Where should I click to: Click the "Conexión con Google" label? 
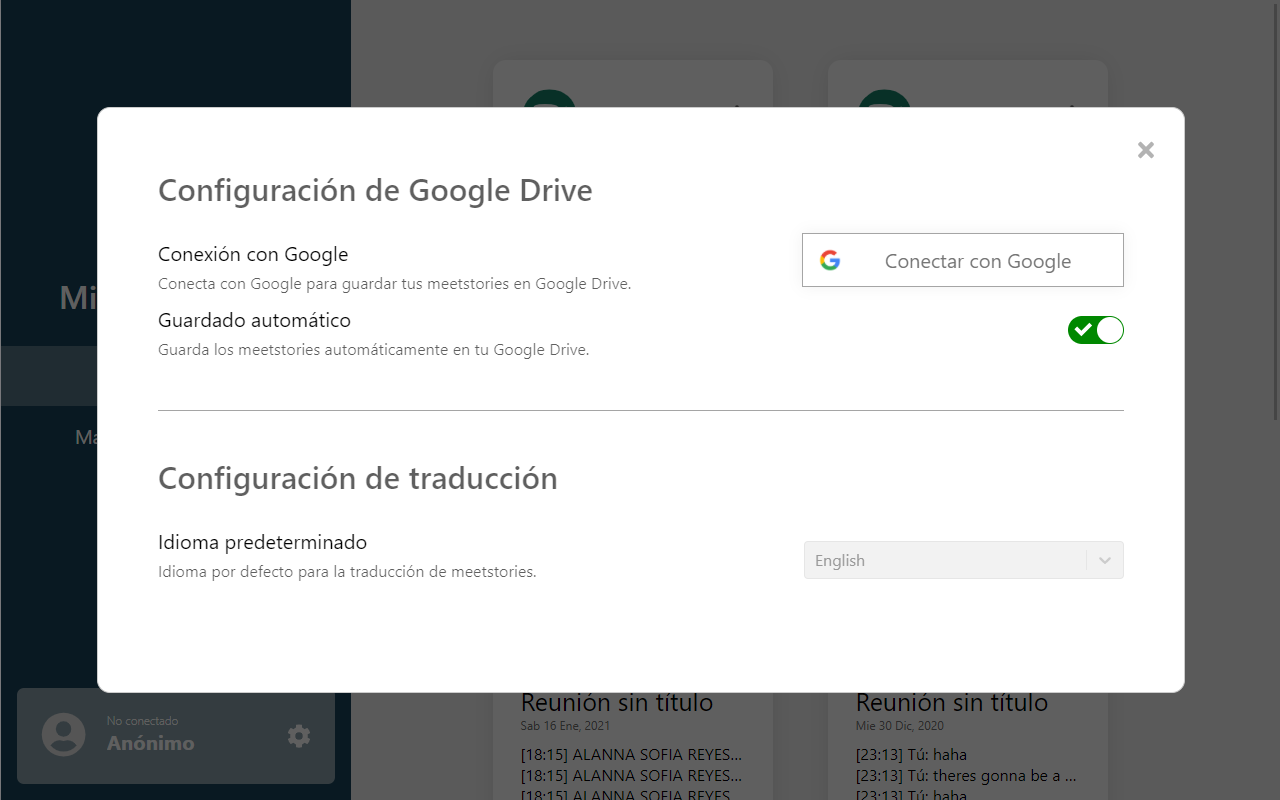tap(253, 254)
